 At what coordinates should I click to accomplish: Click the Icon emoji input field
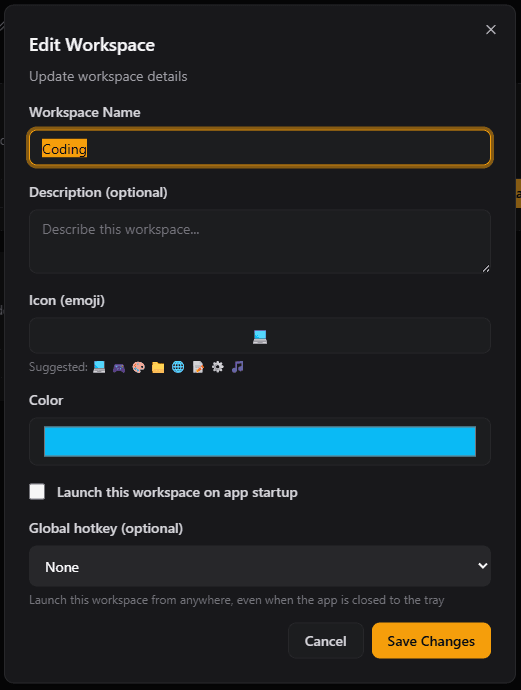[260, 336]
